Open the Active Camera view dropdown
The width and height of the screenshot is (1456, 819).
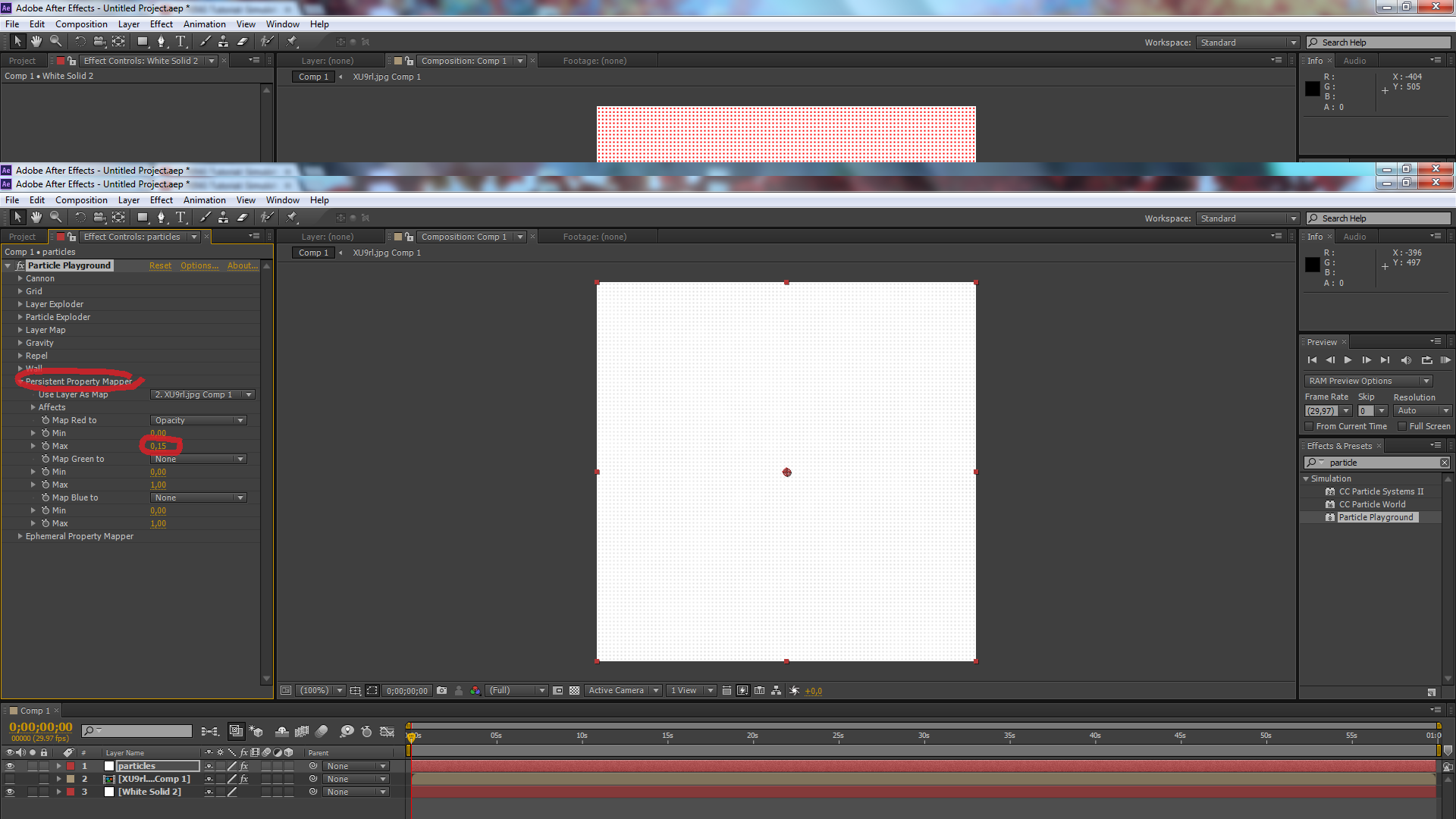click(x=623, y=691)
